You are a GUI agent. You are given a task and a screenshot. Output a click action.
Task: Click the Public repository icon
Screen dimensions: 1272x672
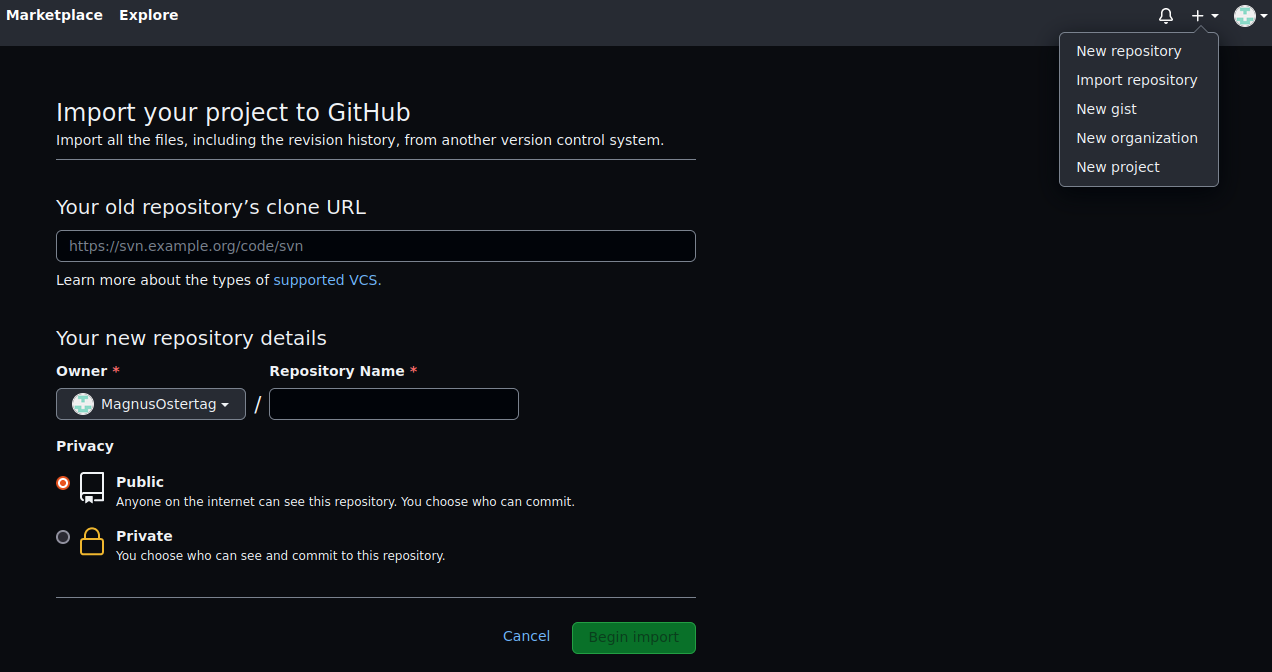coord(91,488)
